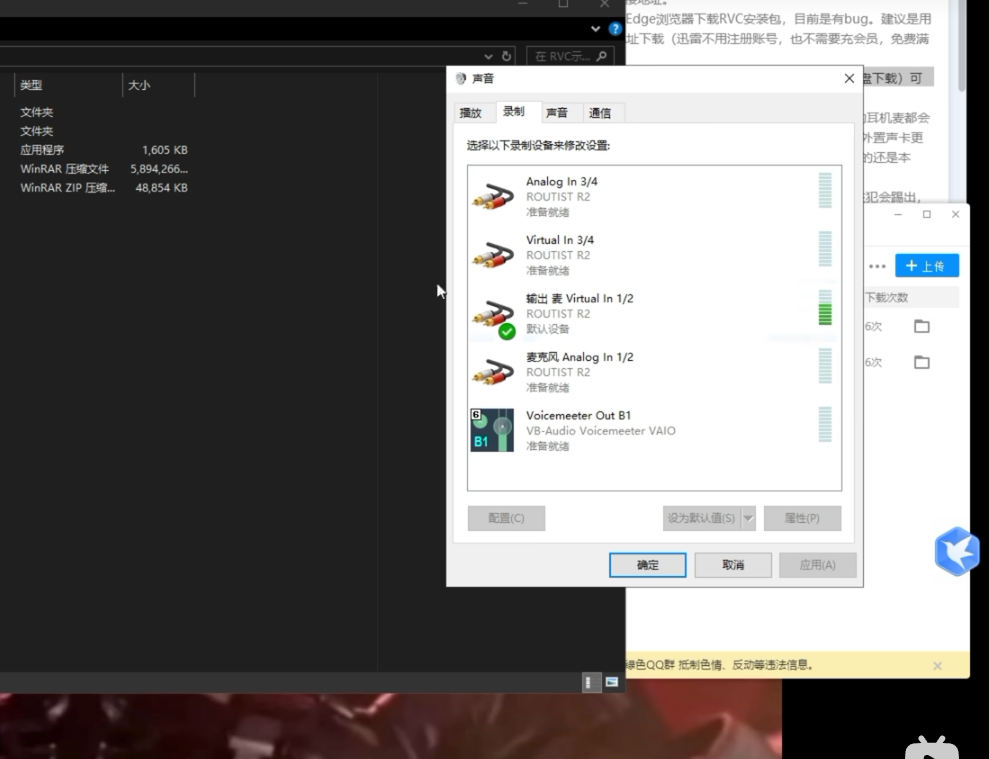Select the Analog In 3/4 device icon

493,196
